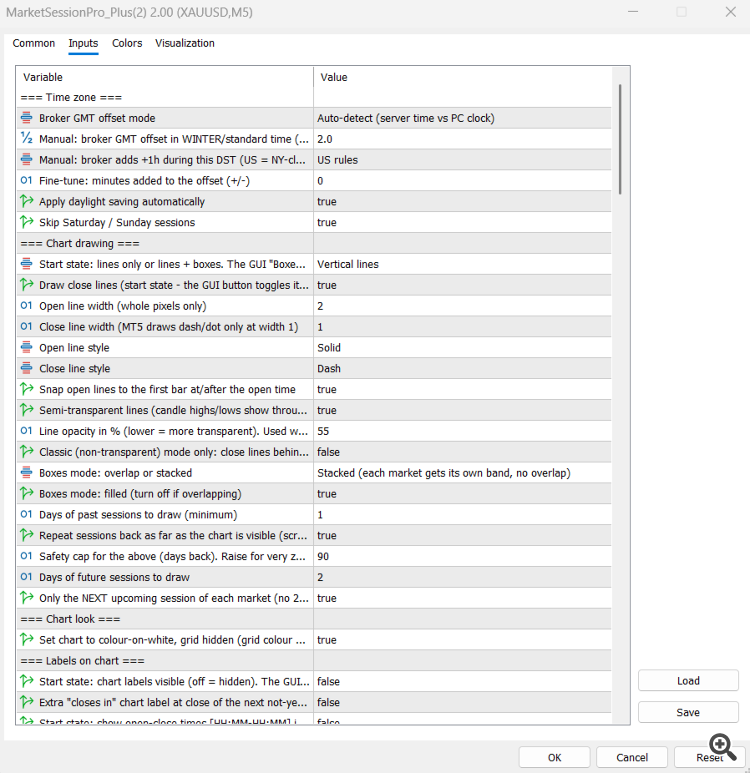The height and width of the screenshot is (773, 750).
Task: Go to the Visualization tab
Action: 185,43
